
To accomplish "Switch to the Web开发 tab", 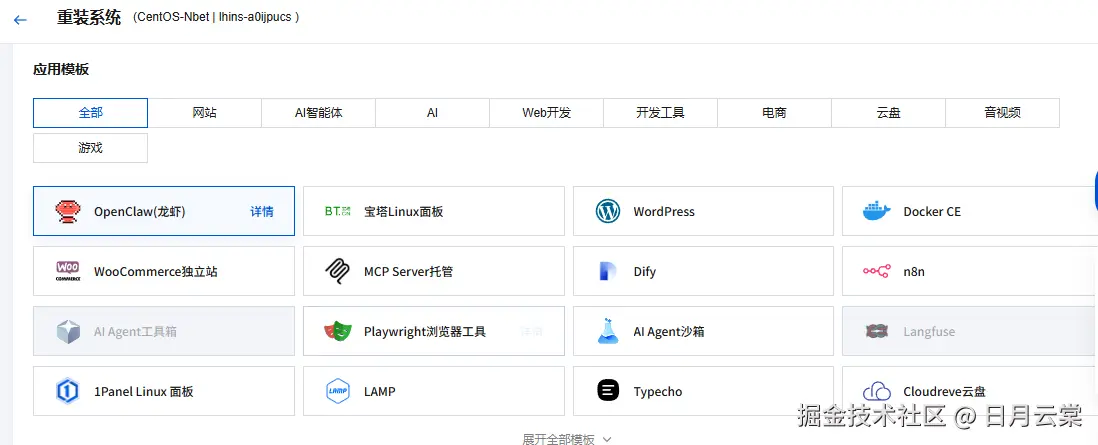I will point(547,113).
